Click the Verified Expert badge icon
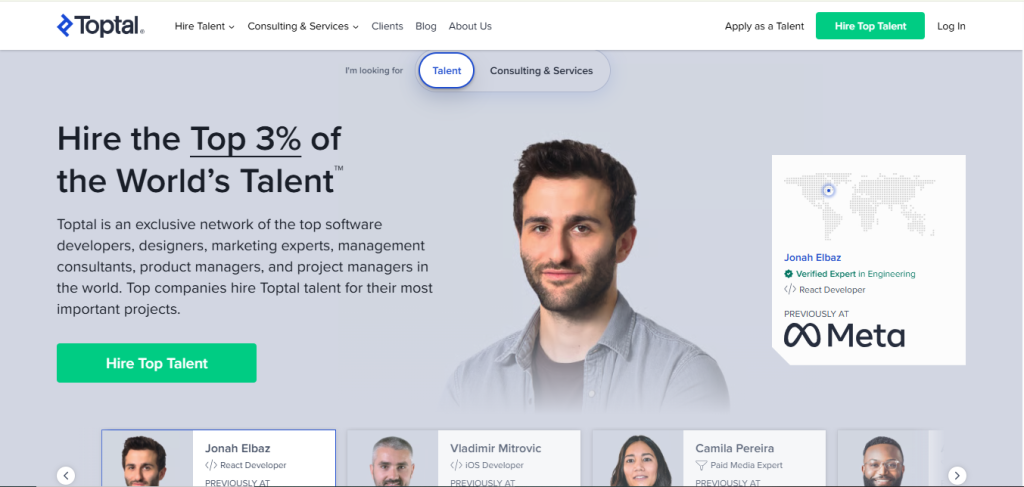This screenshot has width=1024, height=487. tap(788, 274)
